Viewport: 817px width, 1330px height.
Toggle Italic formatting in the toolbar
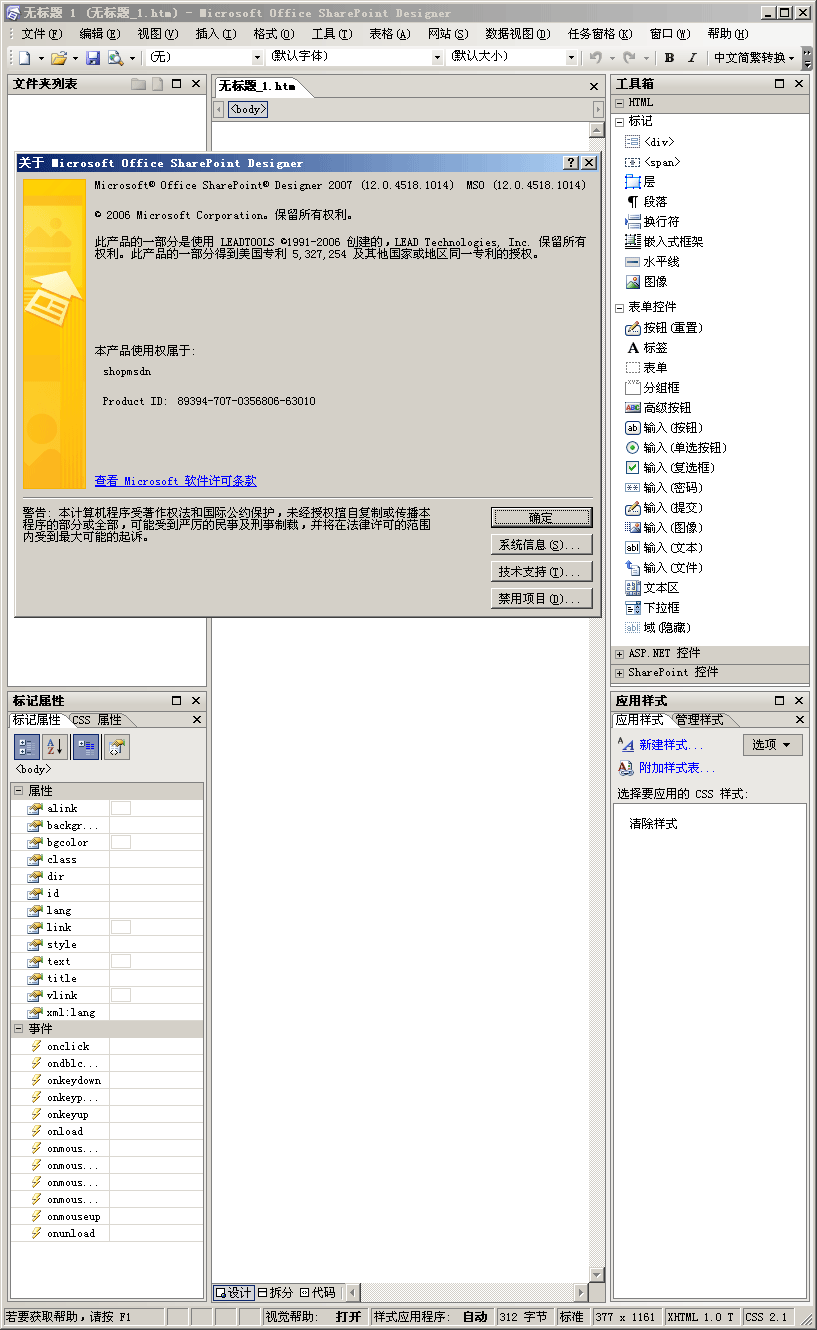coord(692,58)
